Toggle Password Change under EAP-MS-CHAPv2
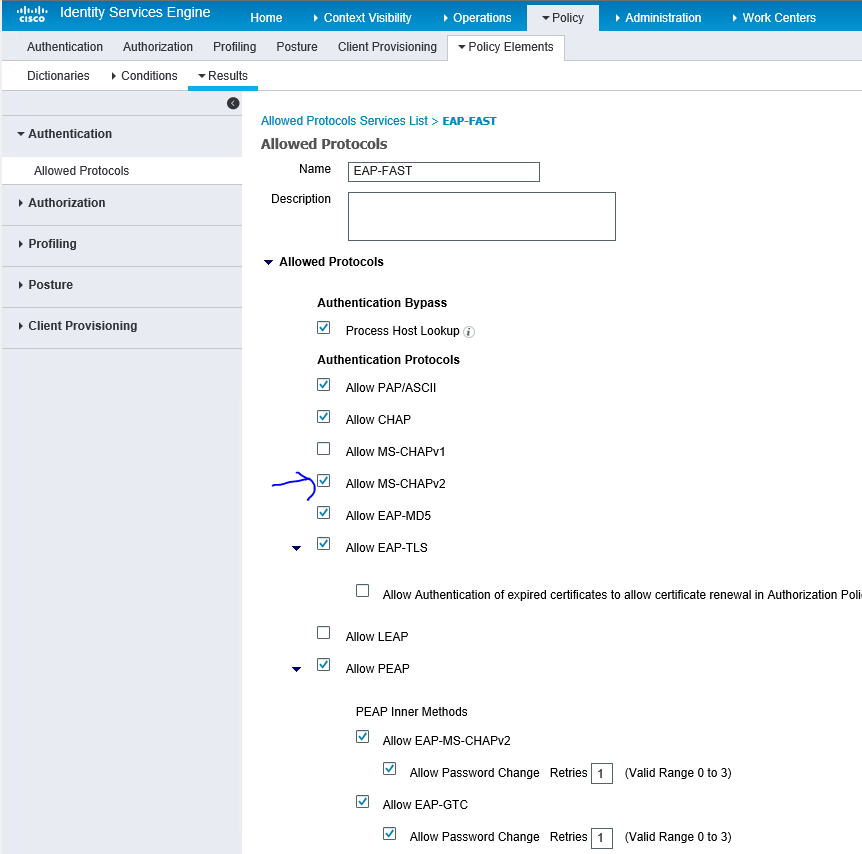The width and height of the screenshot is (862, 854). coord(390,769)
